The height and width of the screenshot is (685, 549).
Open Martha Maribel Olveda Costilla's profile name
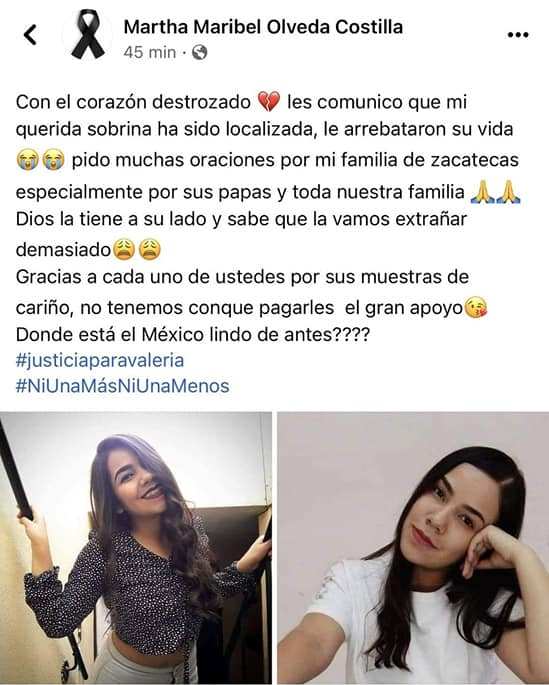click(x=263, y=27)
